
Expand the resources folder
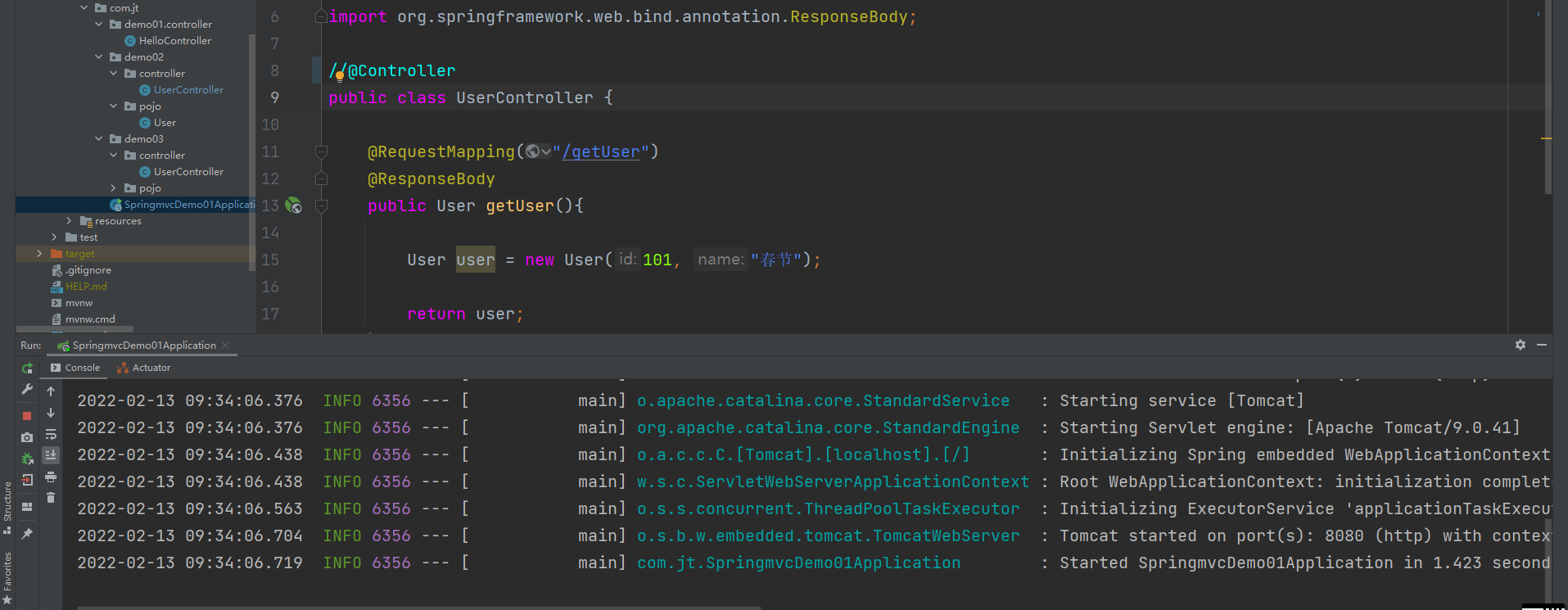click(70, 221)
